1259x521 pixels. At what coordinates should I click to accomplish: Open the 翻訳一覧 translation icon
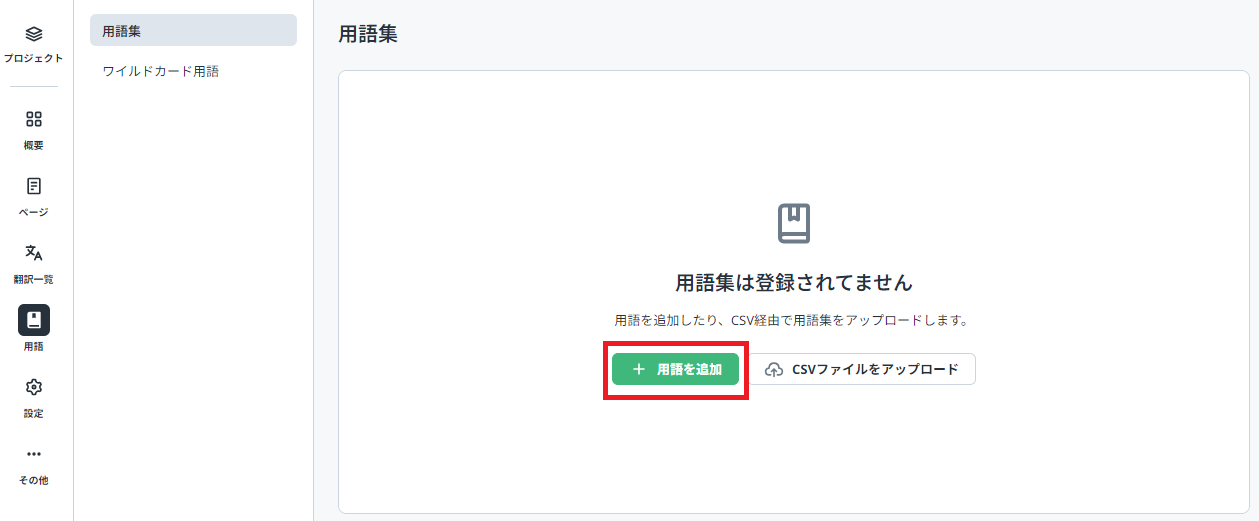tap(34, 253)
